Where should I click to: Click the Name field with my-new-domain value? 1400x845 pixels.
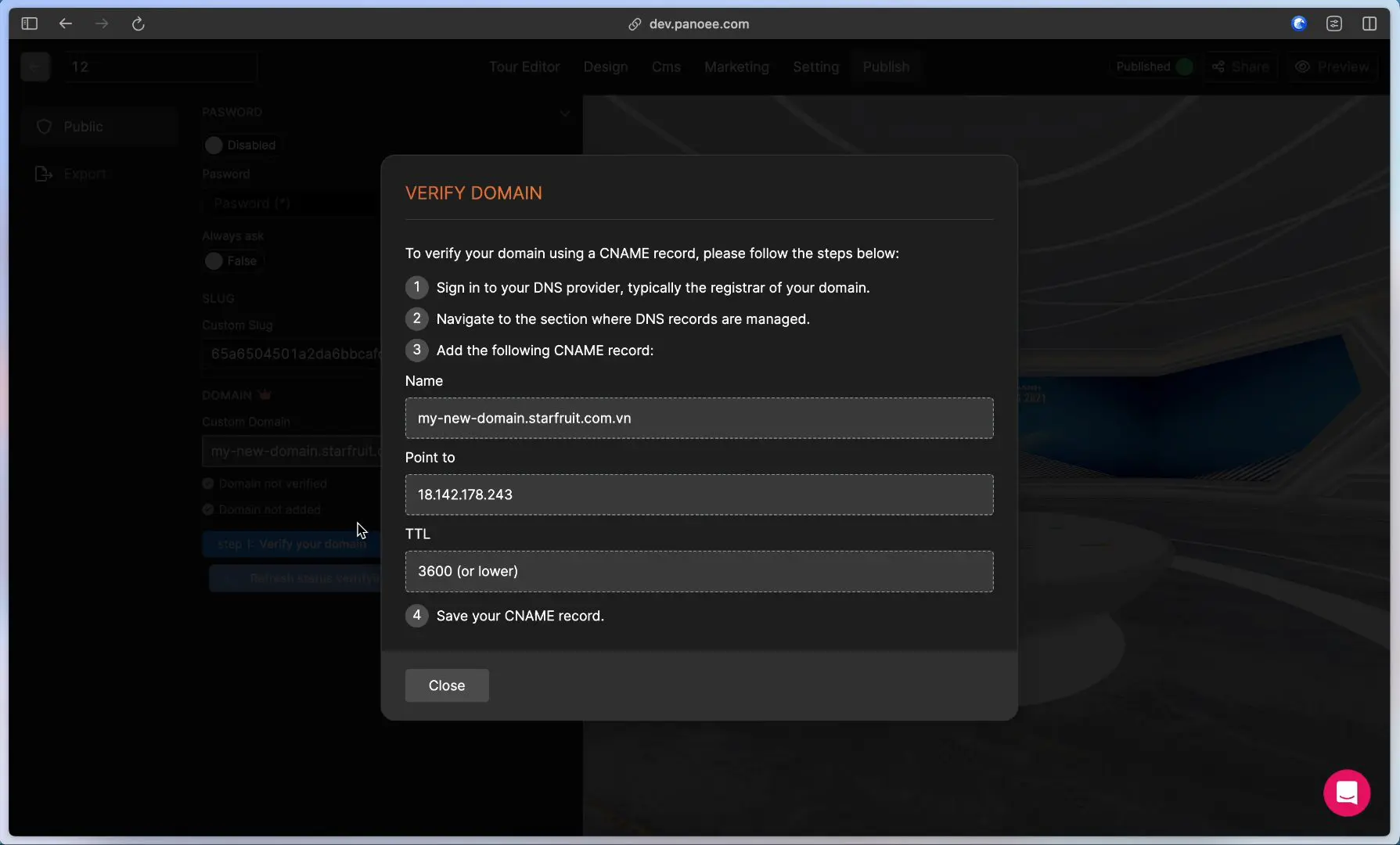click(699, 419)
